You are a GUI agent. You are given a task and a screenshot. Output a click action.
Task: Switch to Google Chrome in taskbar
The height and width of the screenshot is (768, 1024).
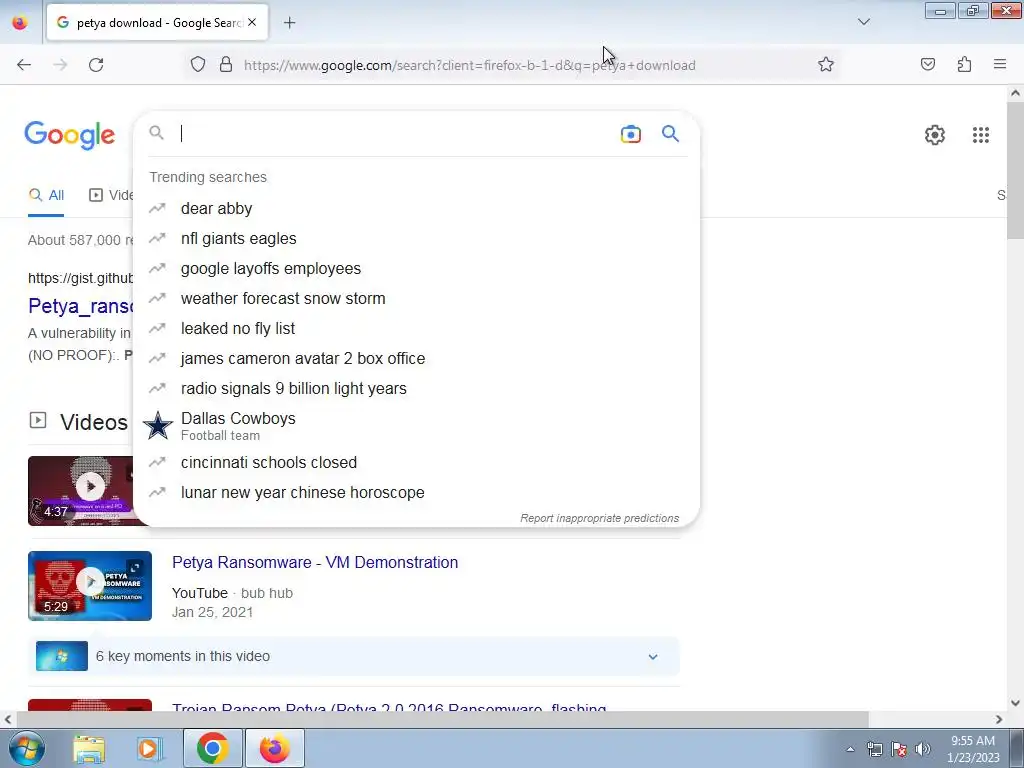(212, 748)
